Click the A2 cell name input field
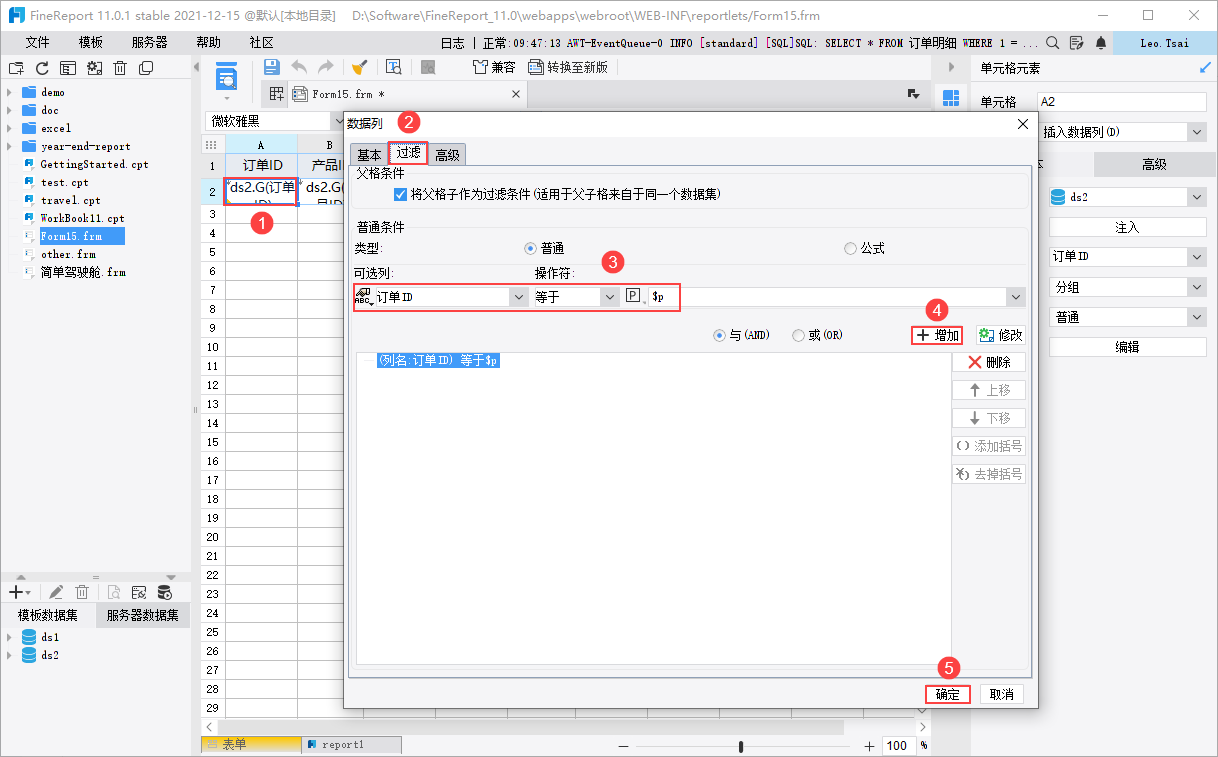This screenshot has width=1218, height=757. (x=1122, y=102)
